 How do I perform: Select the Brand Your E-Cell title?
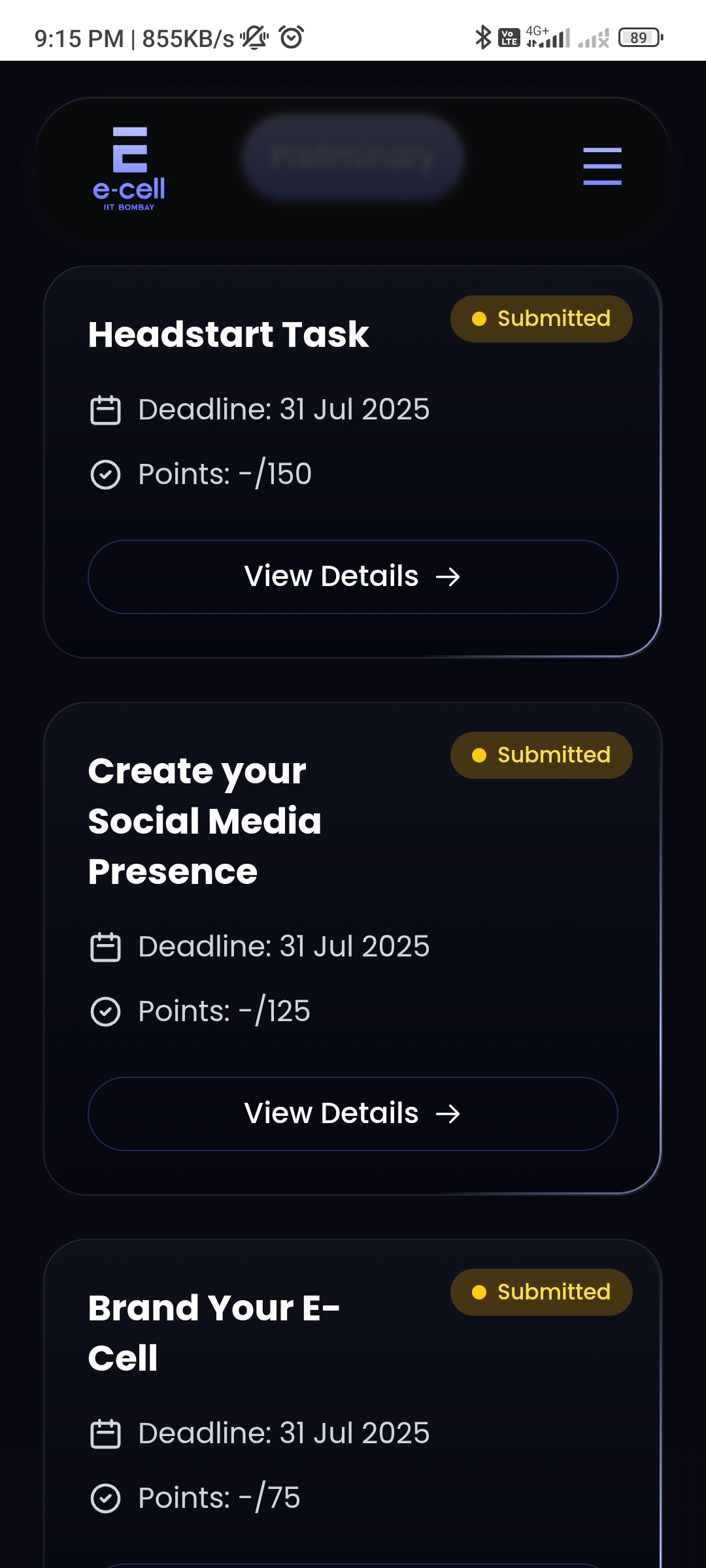pos(214,1333)
